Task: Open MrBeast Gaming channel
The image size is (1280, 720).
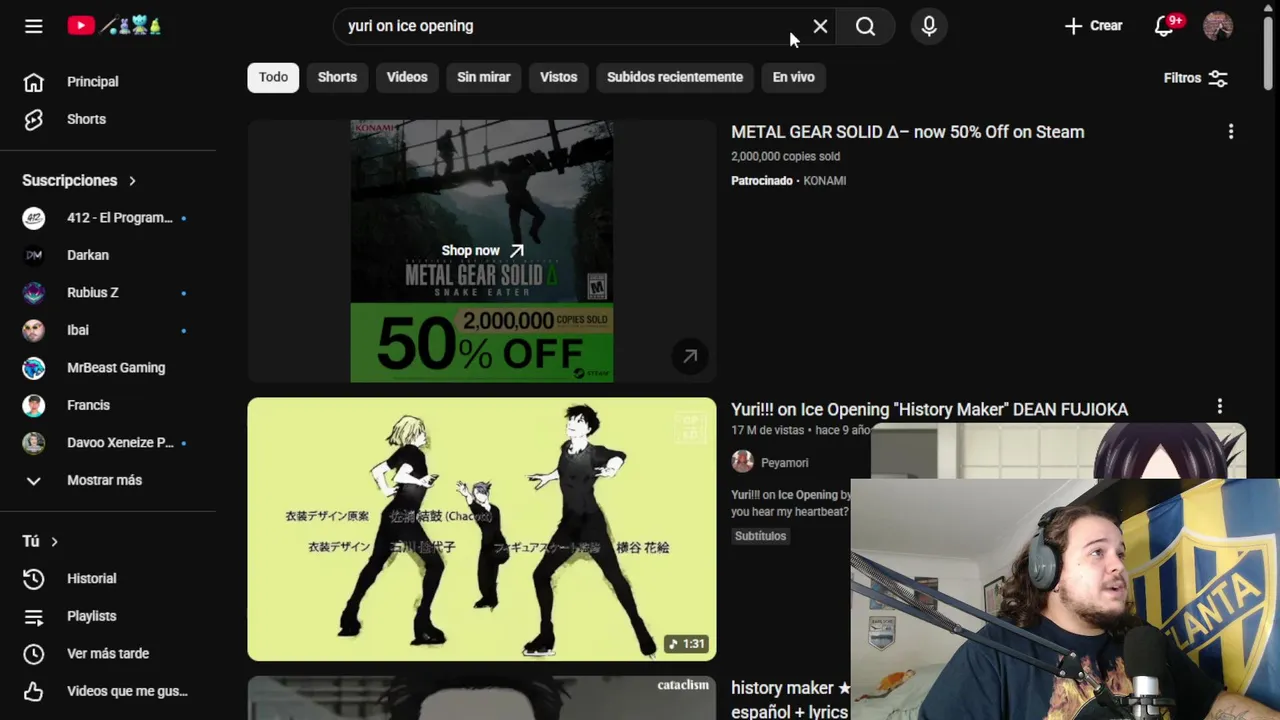Action: (108, 367)
